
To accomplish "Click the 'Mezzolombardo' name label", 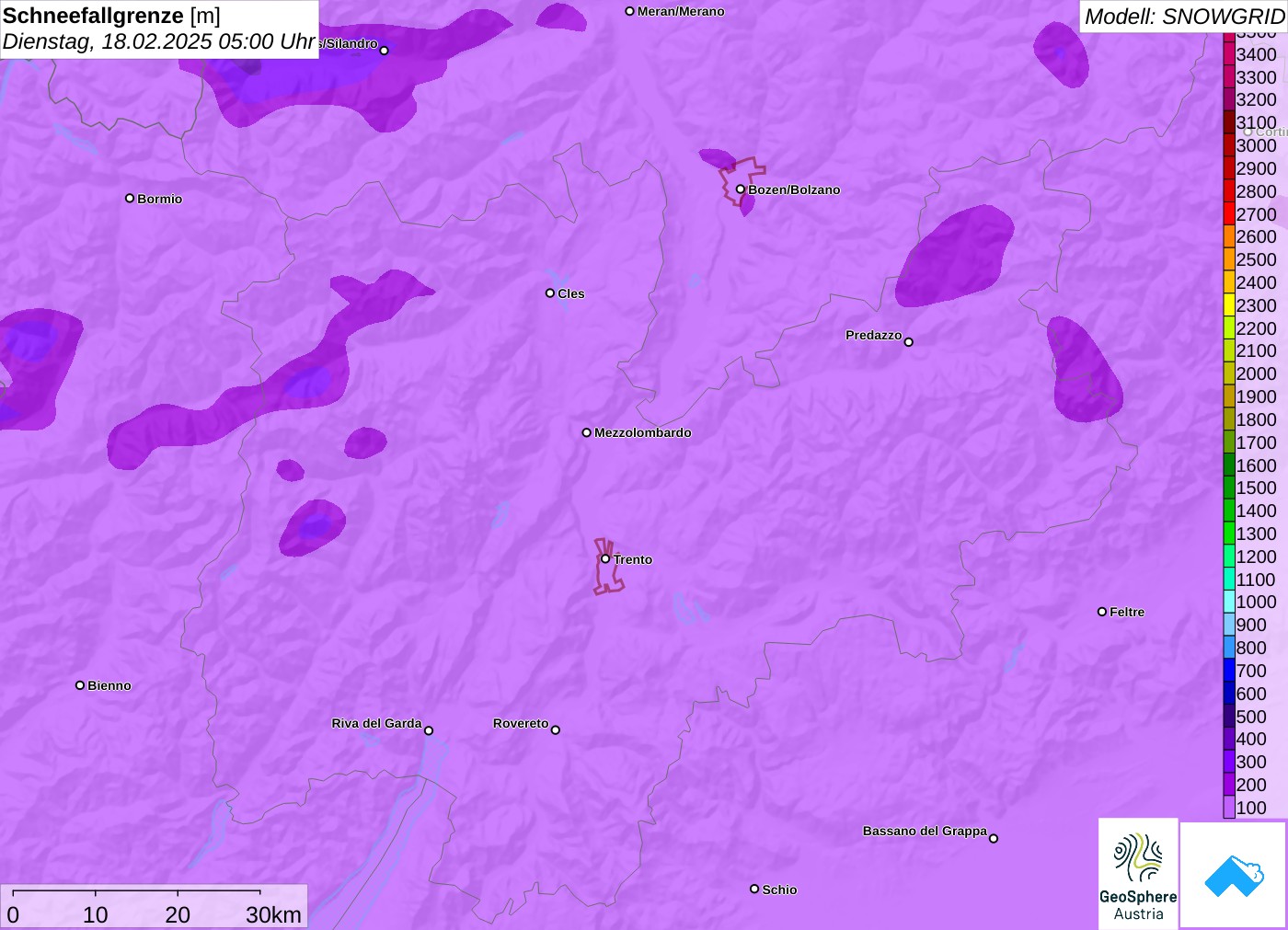I will pos(643,432).
